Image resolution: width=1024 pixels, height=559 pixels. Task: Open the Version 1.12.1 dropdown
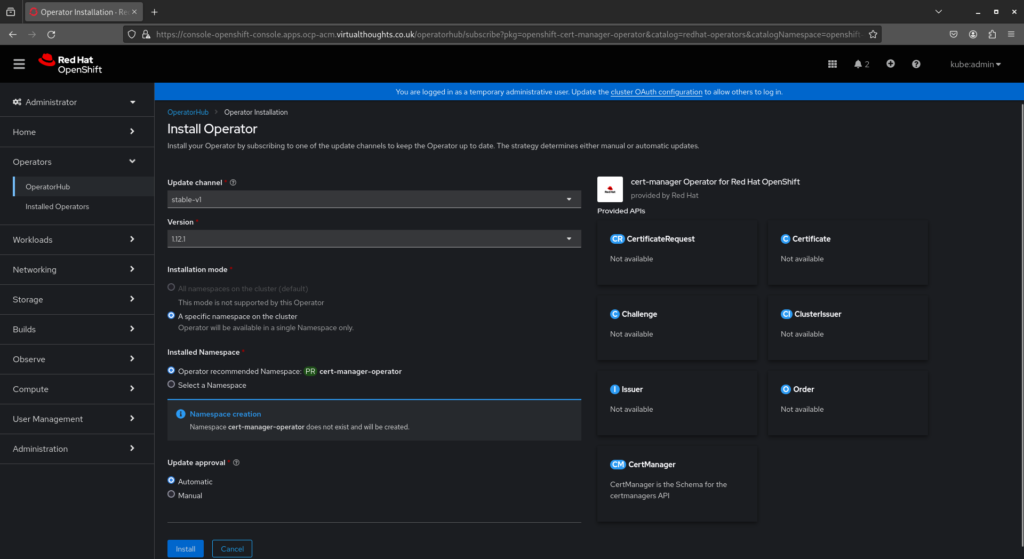[x=374, y=239]
